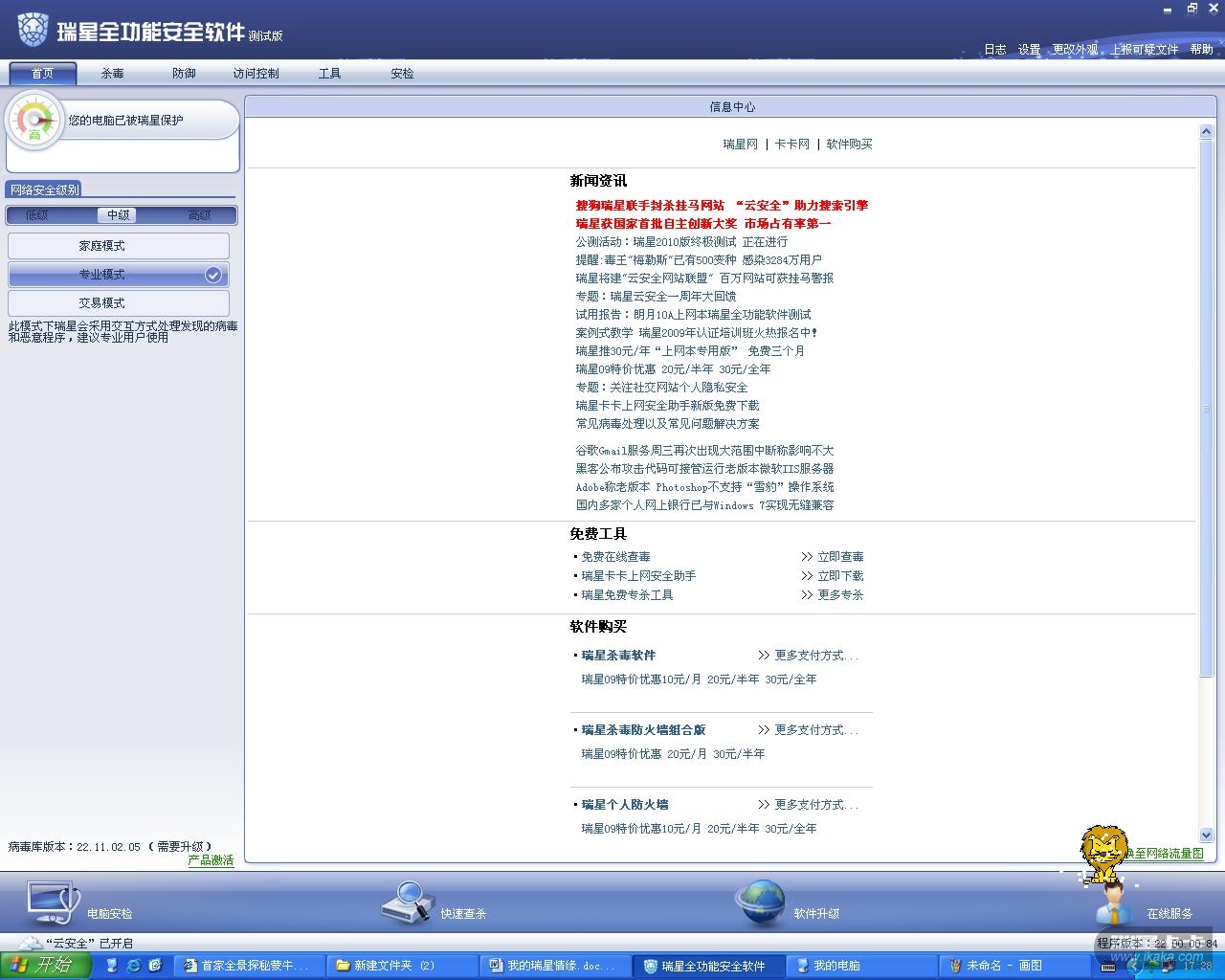Switch to 首家全景探秘蒙牛 taskbar window
The width and height of the screenshot is (1225, 980).
pos(249,966)
